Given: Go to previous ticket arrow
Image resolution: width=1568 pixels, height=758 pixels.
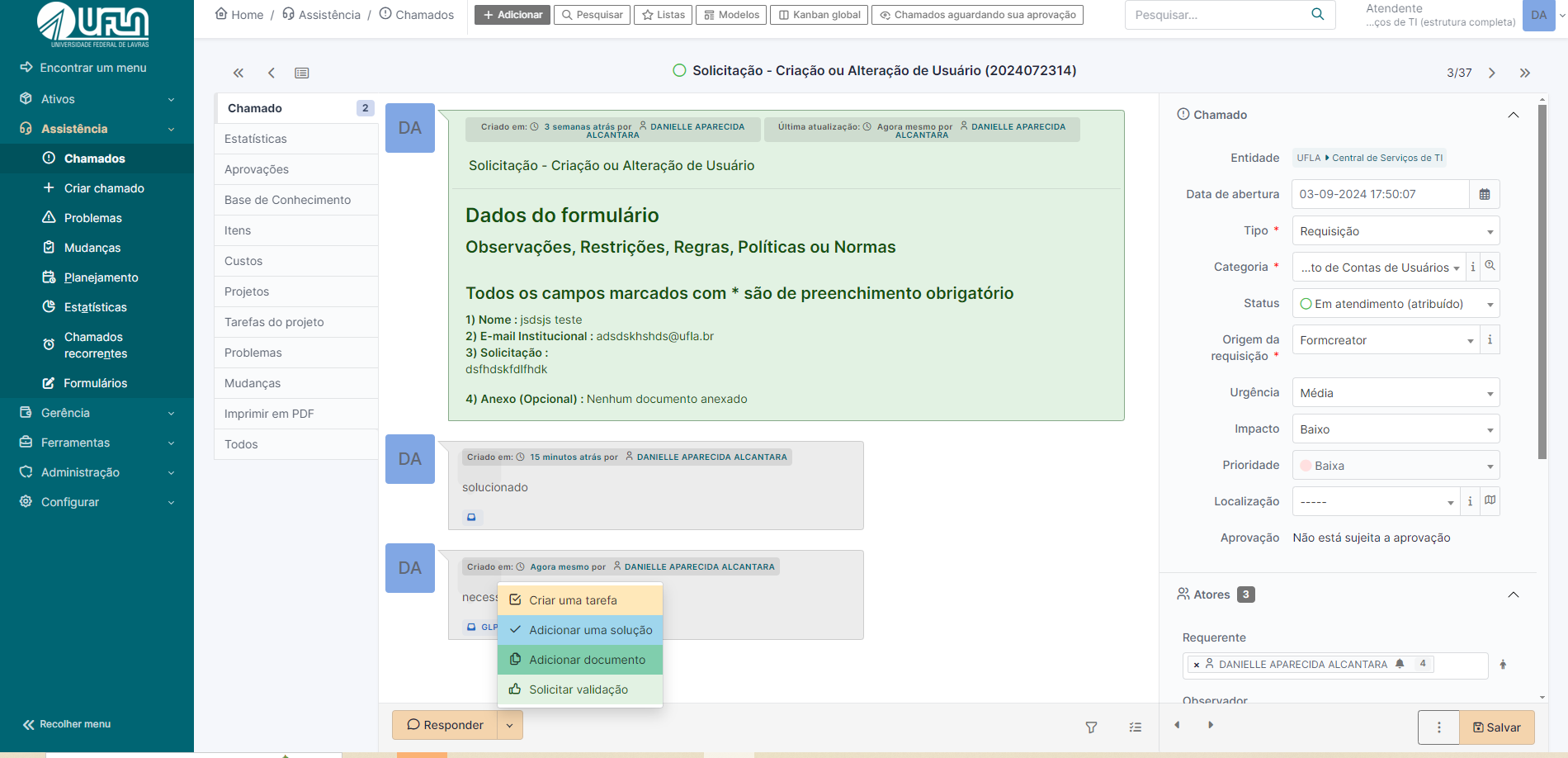Looking at the screenshot, I should pyautogui.click(x=272, y=73).
